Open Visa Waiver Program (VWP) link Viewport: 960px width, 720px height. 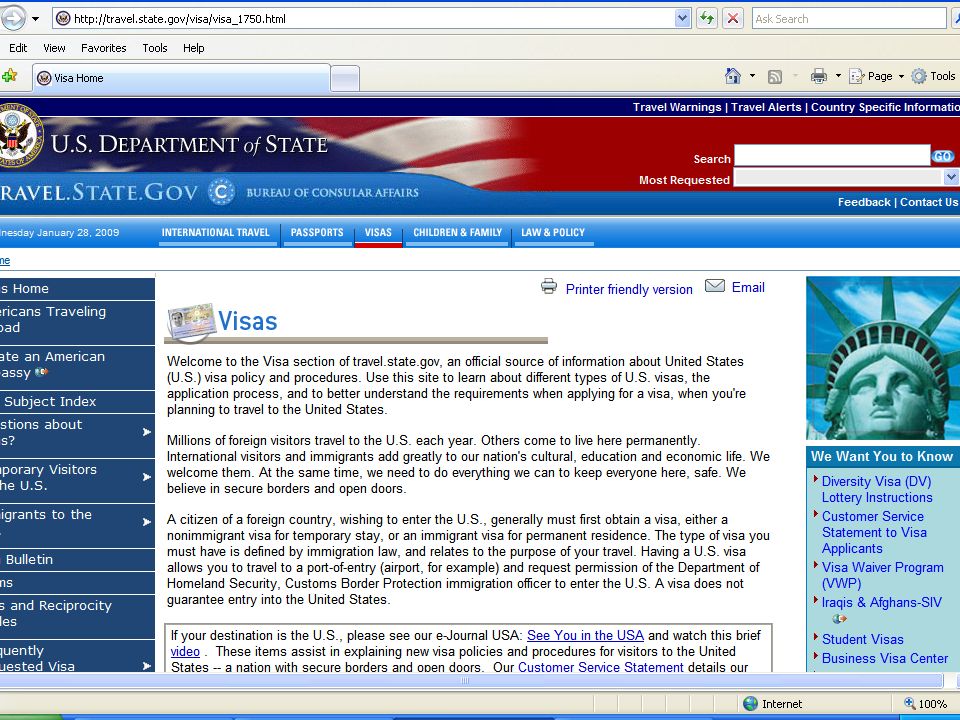(x=882, y=575)
